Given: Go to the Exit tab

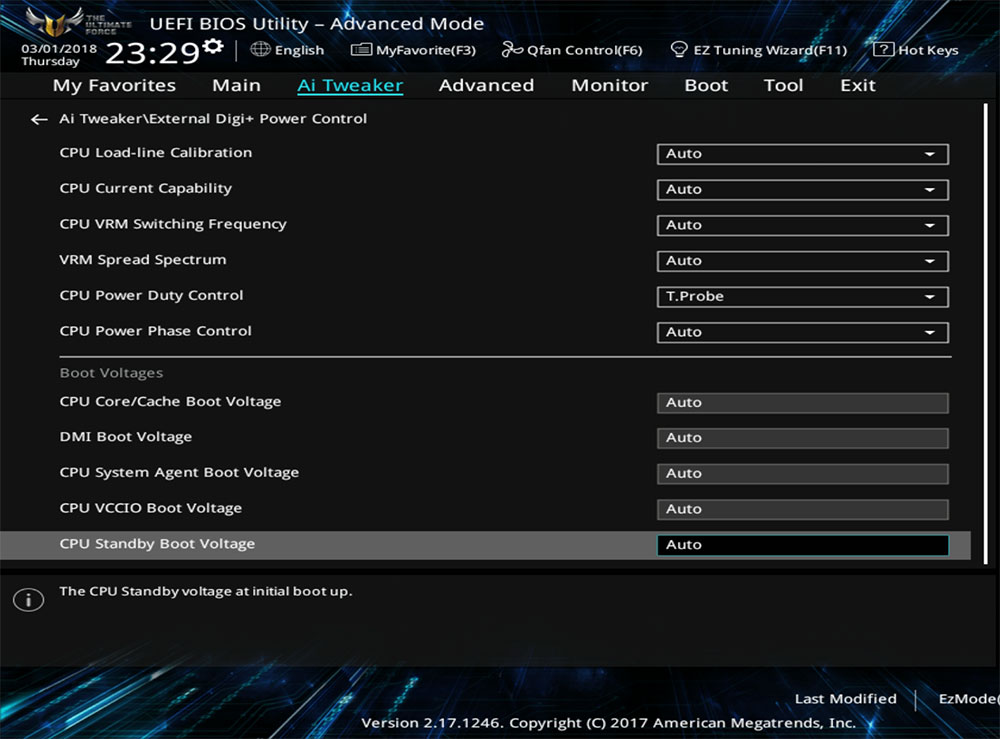Looking at the screenshot, I should 858,85.
